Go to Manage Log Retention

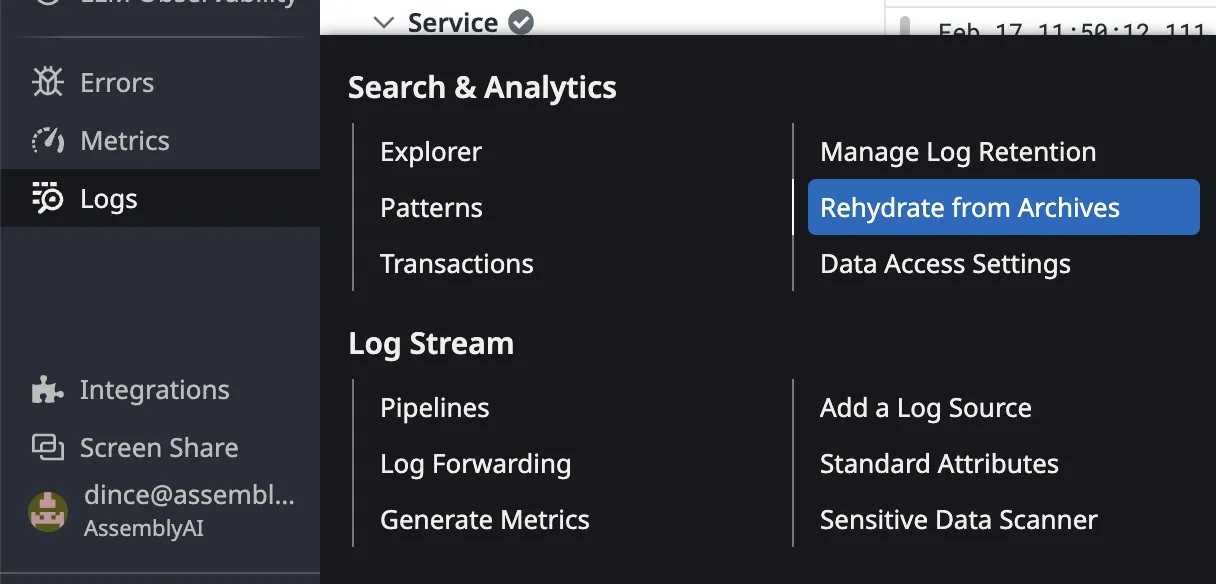[958, 152]
